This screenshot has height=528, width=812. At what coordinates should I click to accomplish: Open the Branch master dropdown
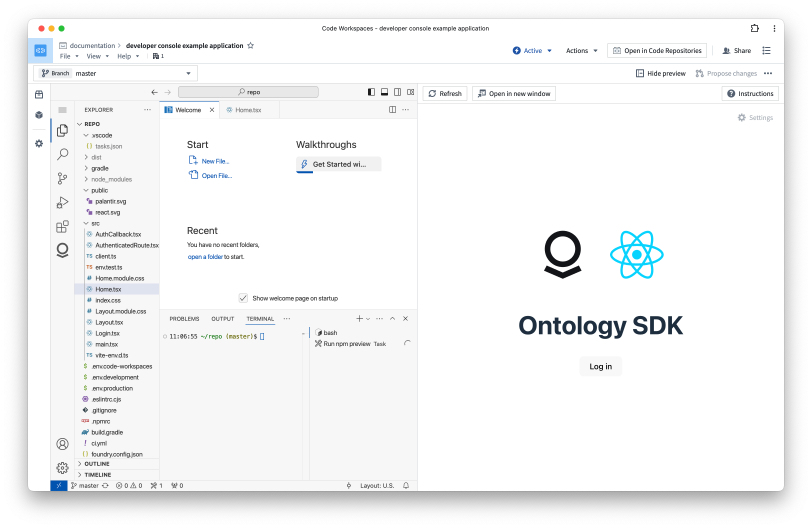coord(116,74)
